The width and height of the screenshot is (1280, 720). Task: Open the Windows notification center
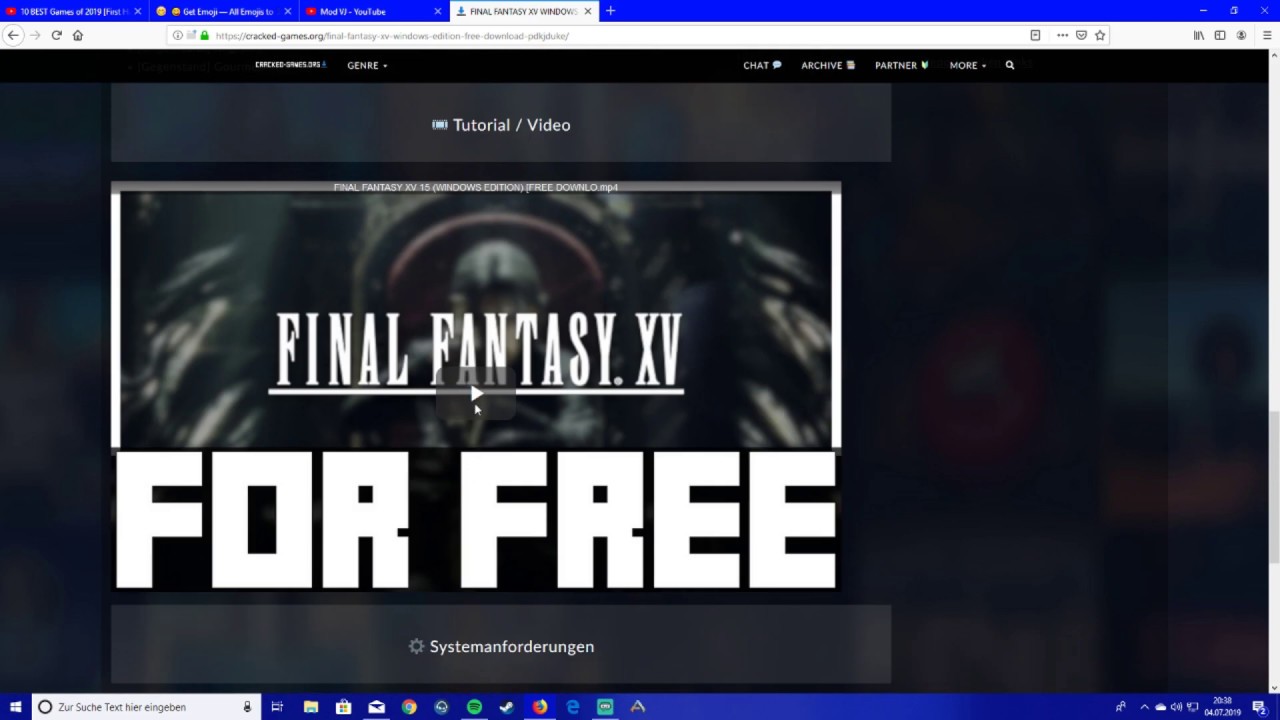coord(1260,707)
